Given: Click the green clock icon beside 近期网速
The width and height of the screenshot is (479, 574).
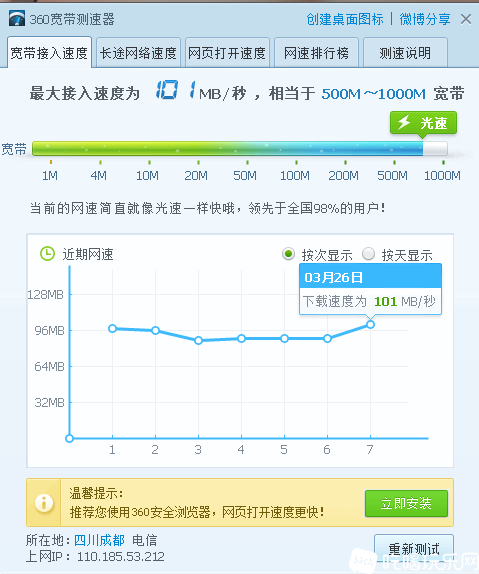Looking at the screenshot, I should pos(47,254).
